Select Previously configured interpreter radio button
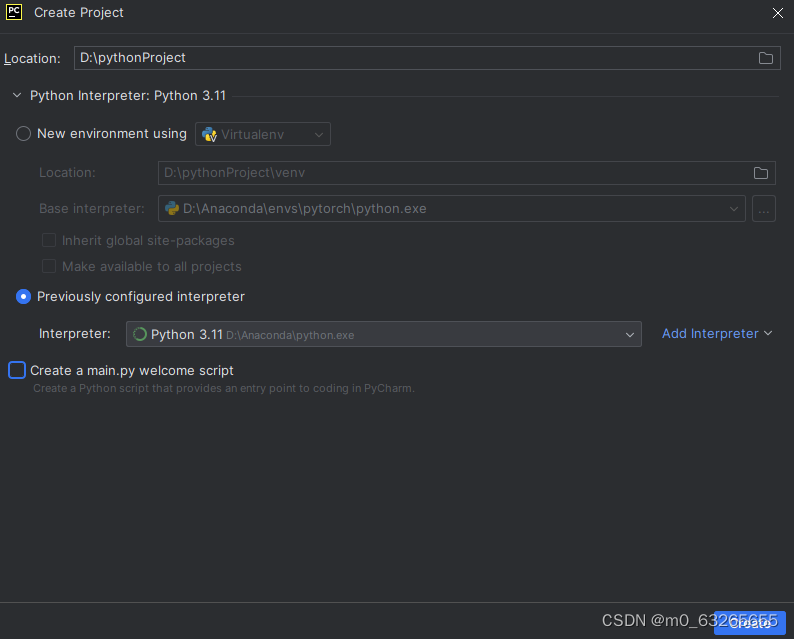 click(23, 297)
